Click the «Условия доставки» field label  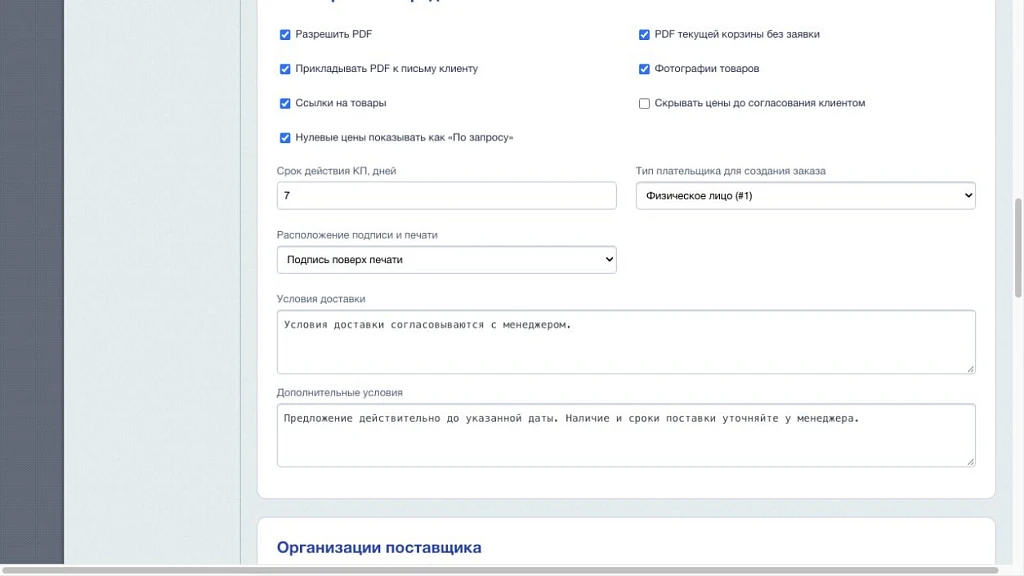(x=321, y=298)
